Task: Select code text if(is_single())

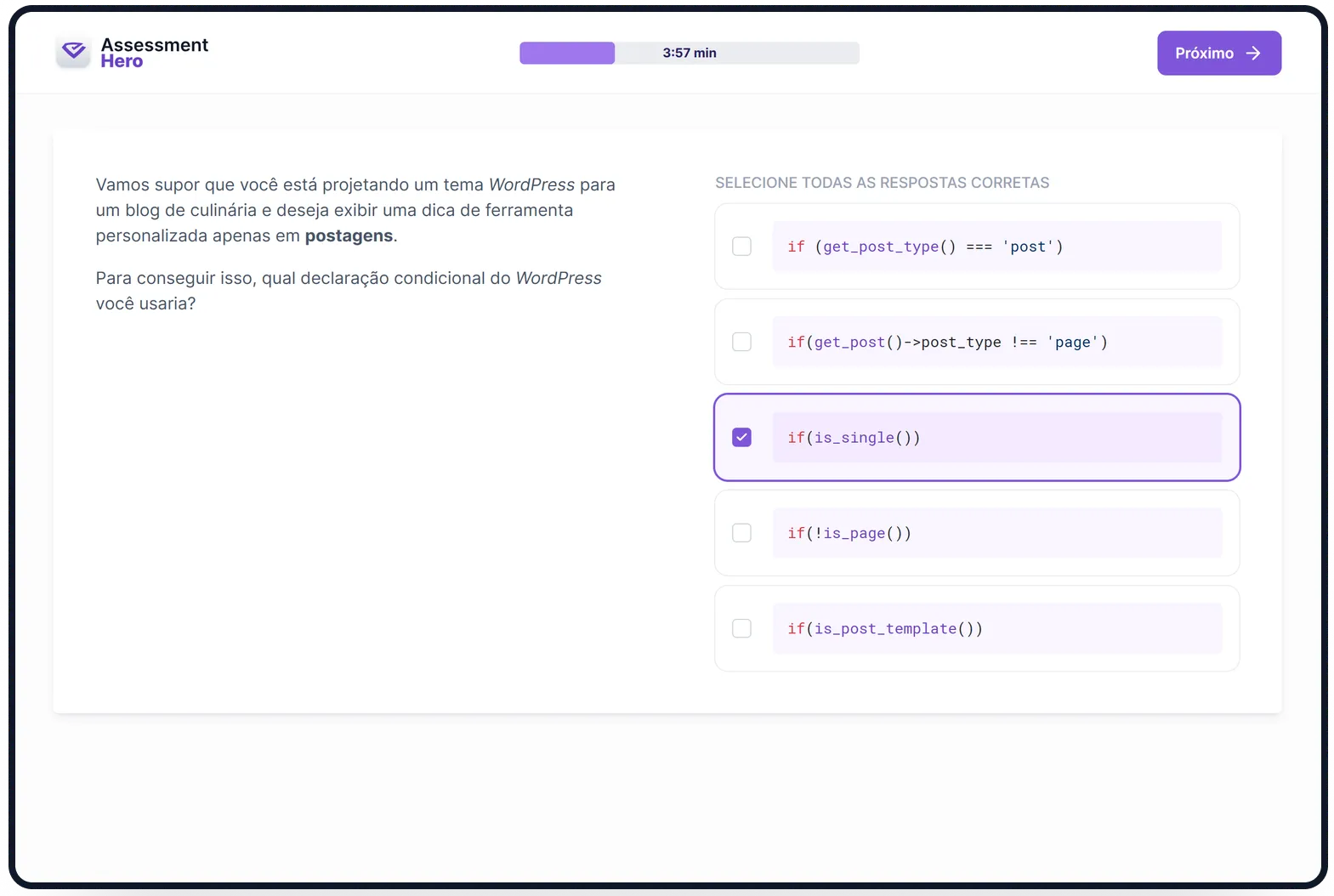Action: 854,437
